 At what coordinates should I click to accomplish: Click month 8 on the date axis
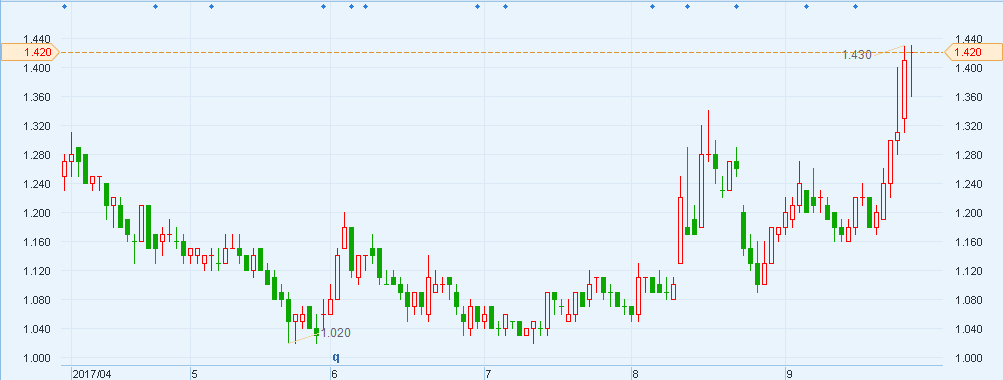[x=635, y=374]
